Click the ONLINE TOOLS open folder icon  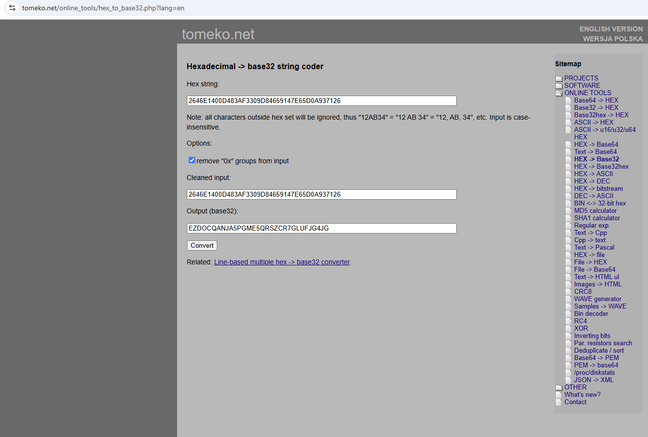click(x=559, y=93)
